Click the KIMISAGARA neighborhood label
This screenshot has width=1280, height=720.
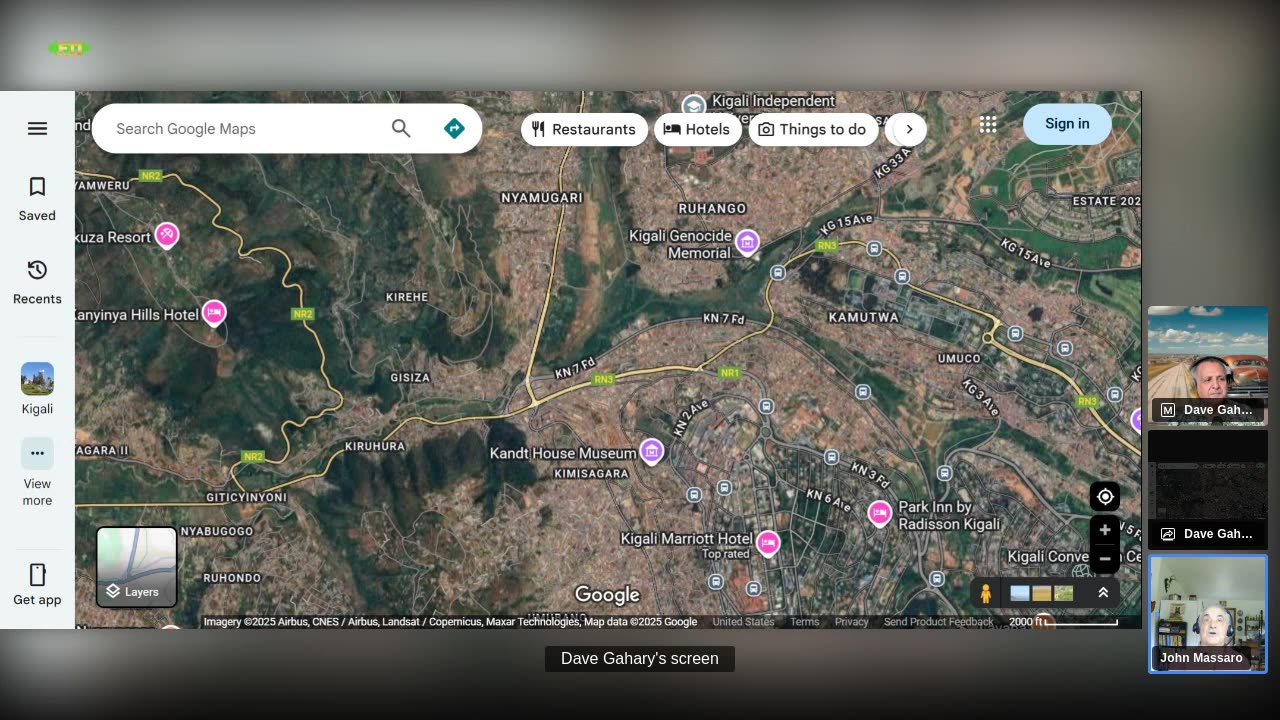click(591, 473)
